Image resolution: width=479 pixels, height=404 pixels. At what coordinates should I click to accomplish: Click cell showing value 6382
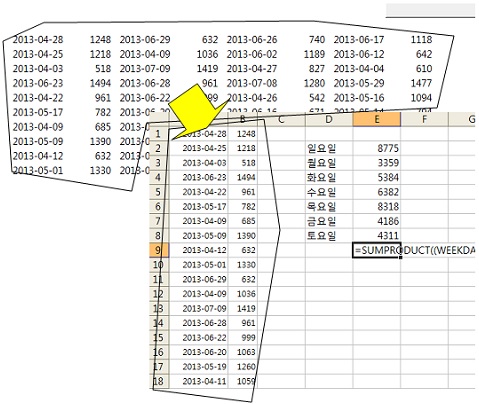click(x=377, y=192)
